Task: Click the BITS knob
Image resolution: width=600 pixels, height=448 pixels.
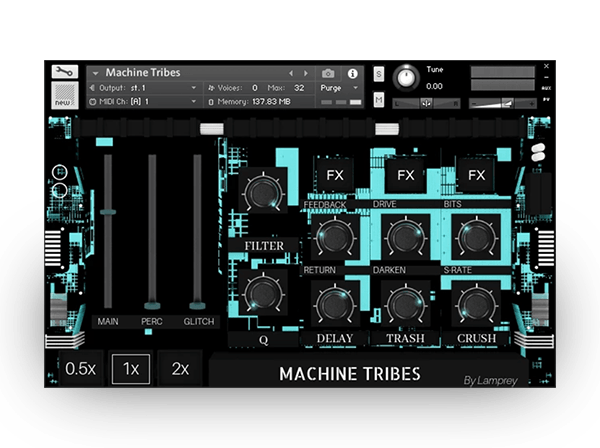Action: coord(476,237)
